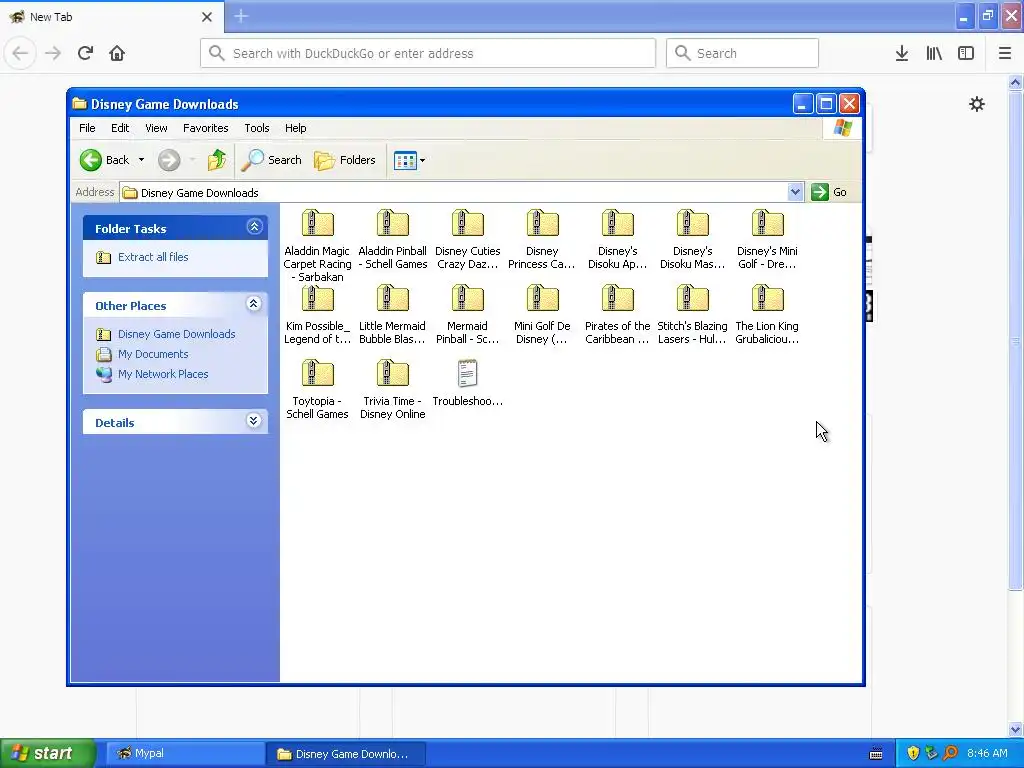Open the Favorites menu
Viewport: 1024px width, 768px height.
206,128
